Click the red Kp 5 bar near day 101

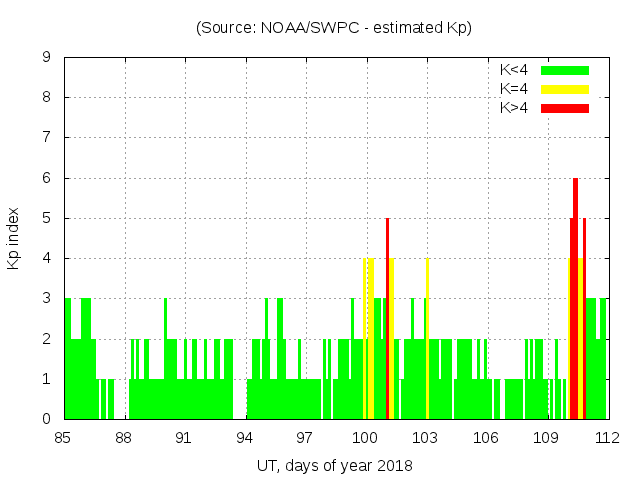[387, 320]
